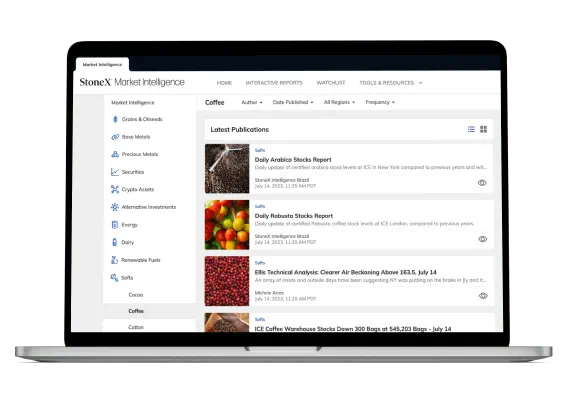Select the Securities chart icon

115,172
